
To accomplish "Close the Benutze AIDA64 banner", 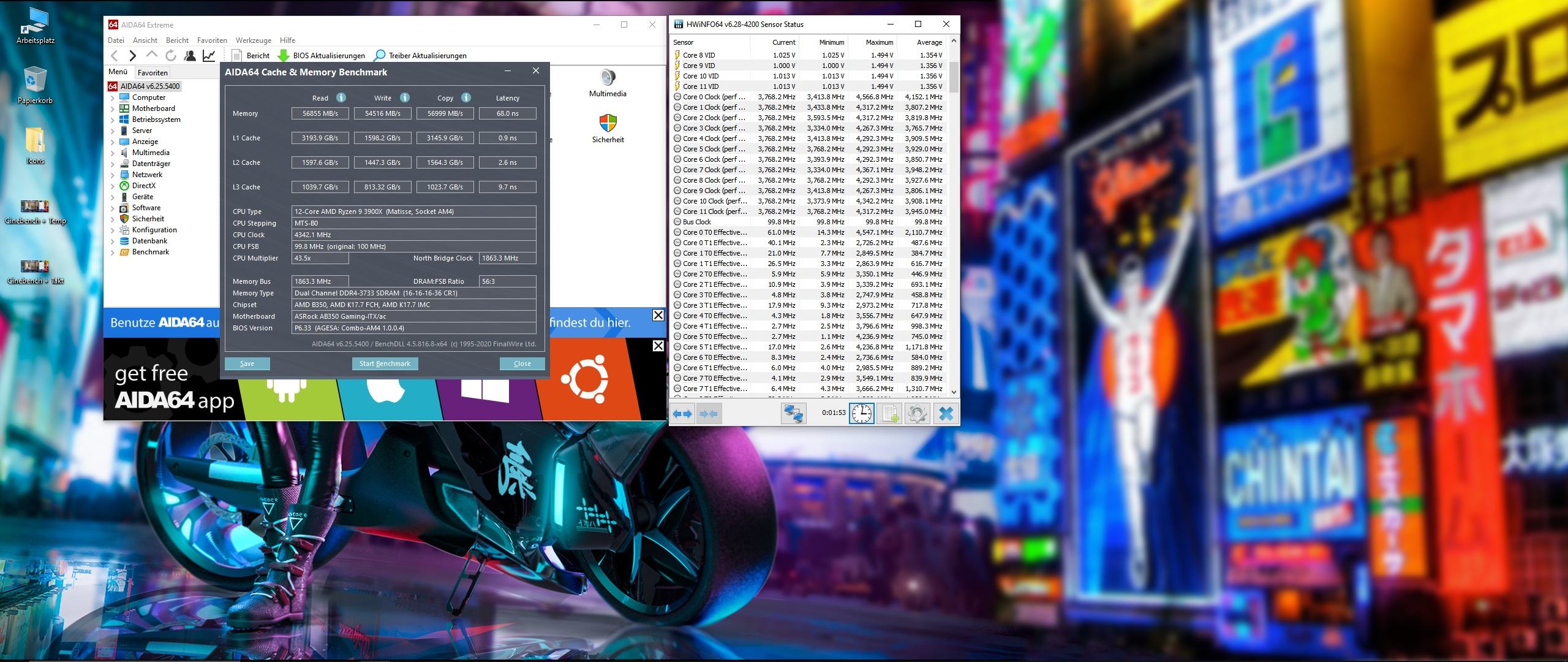I will 658,315.
